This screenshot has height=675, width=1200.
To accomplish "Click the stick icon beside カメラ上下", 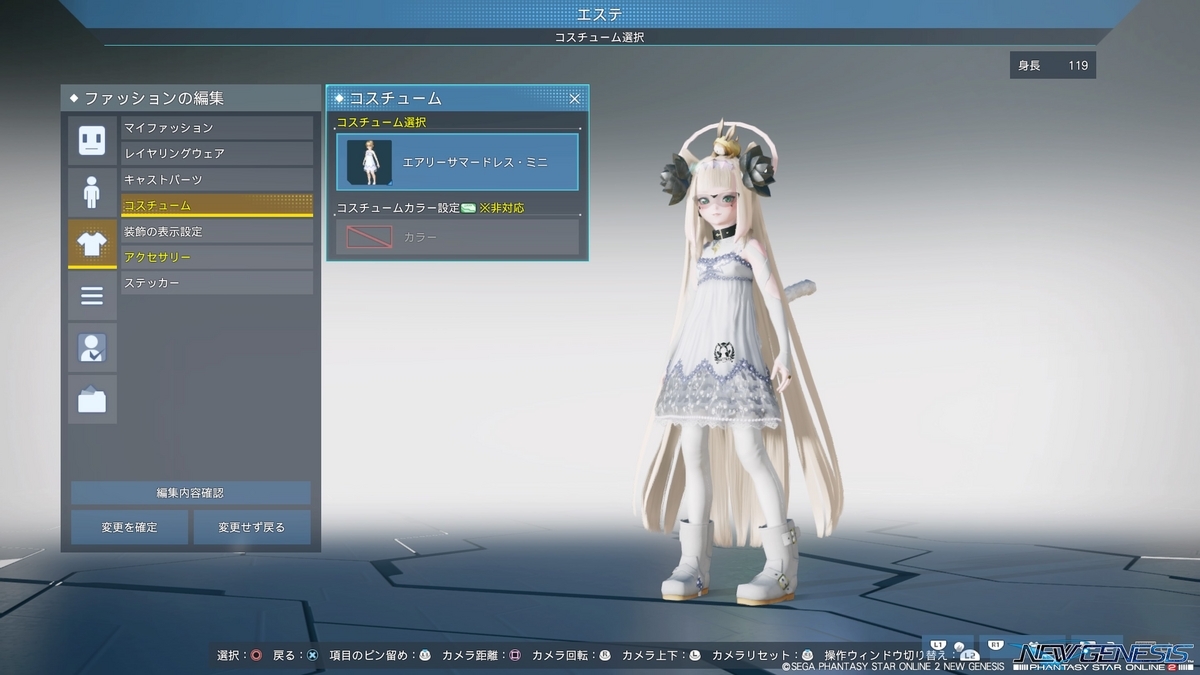I will (695, 656).
